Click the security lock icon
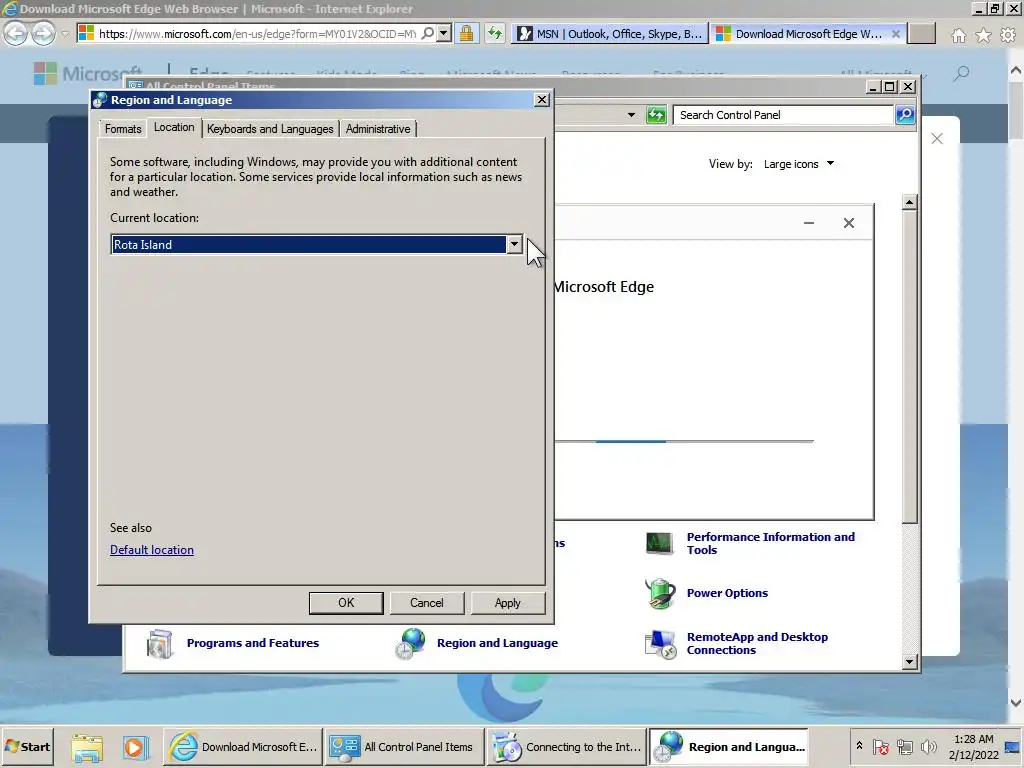This screenshot has width=1024, height=768. (466, 33)
